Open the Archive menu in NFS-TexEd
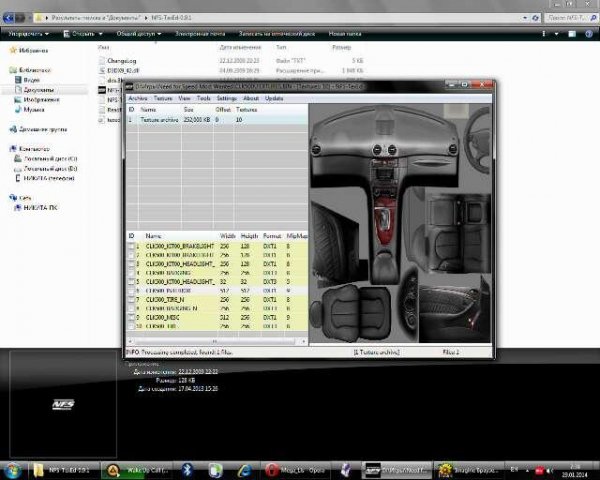 [138, 98]
